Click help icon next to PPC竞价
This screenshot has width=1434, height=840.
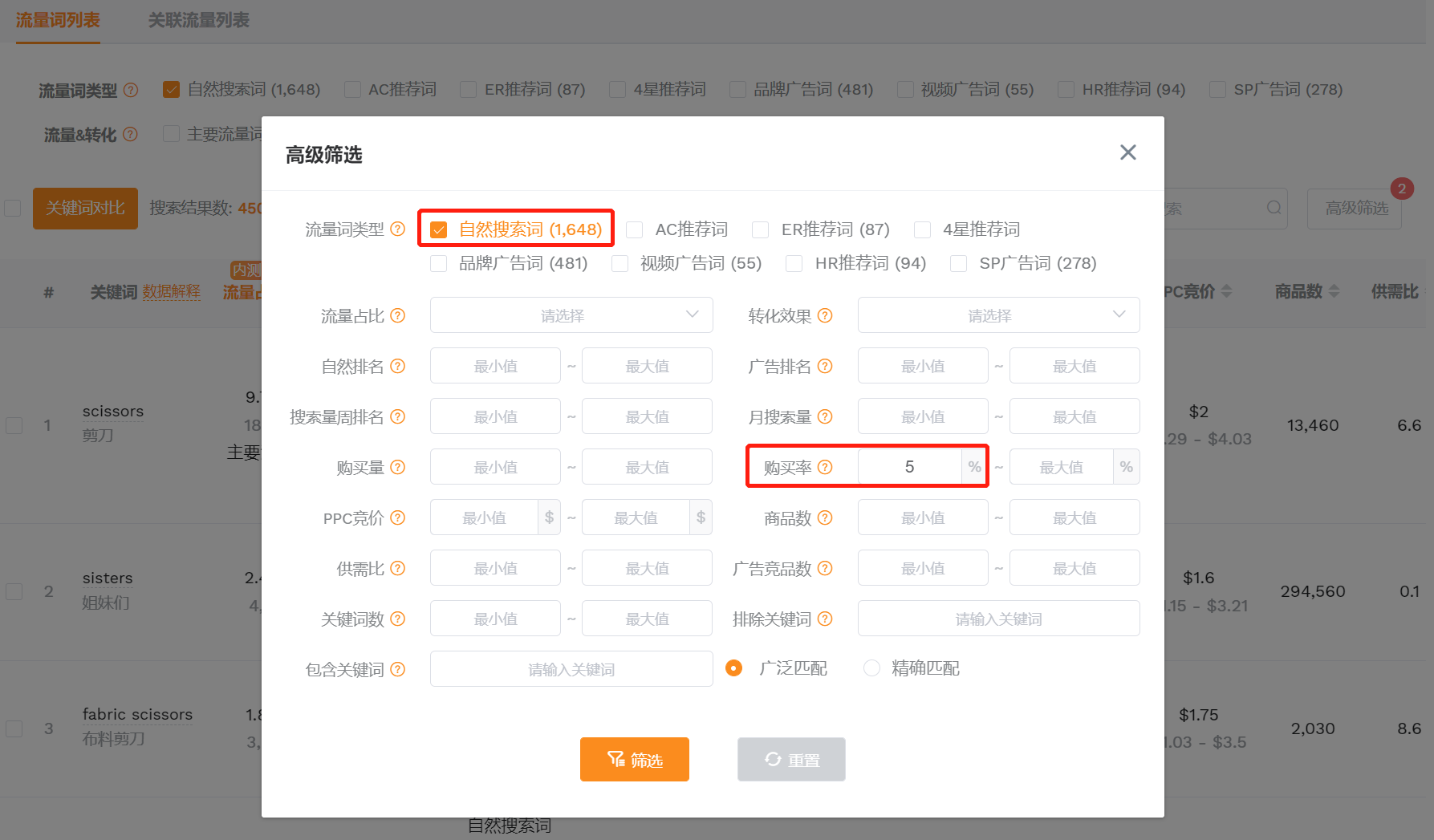click(397, 518)
